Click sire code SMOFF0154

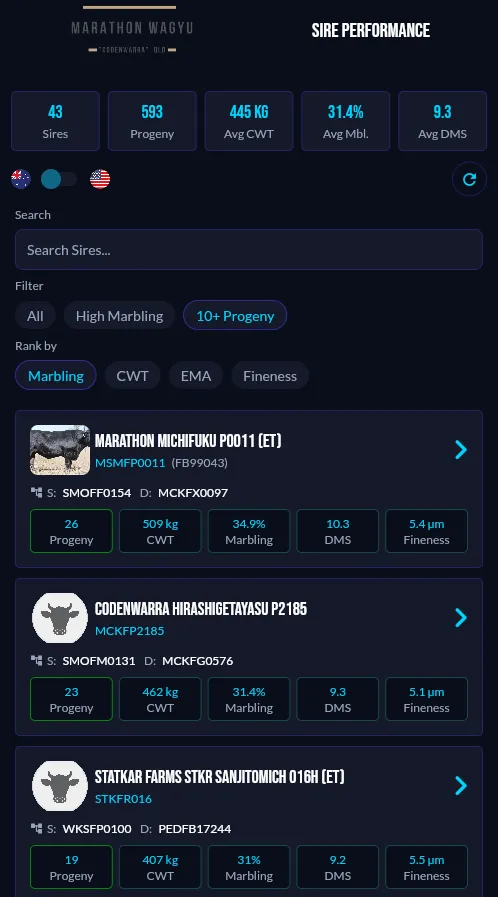[97, 493]
